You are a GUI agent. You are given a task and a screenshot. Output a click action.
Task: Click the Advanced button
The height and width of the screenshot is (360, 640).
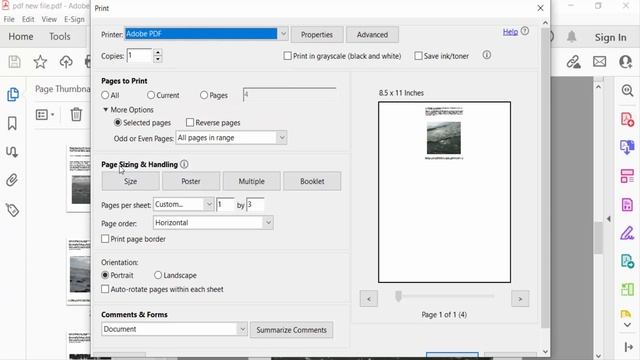tap(372, 35)
